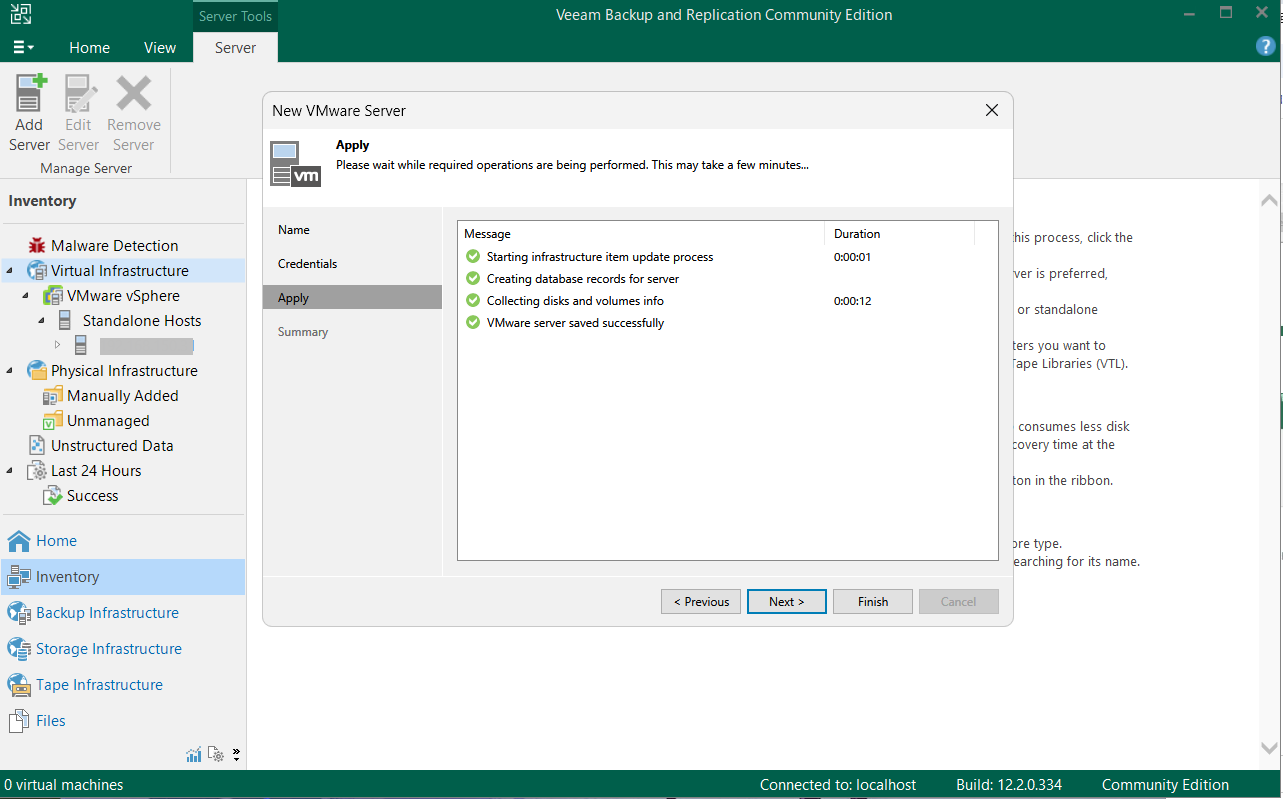Select Manually Added in inventory tree
Screen dimensions: 1283x799
[x=122, y=395]
